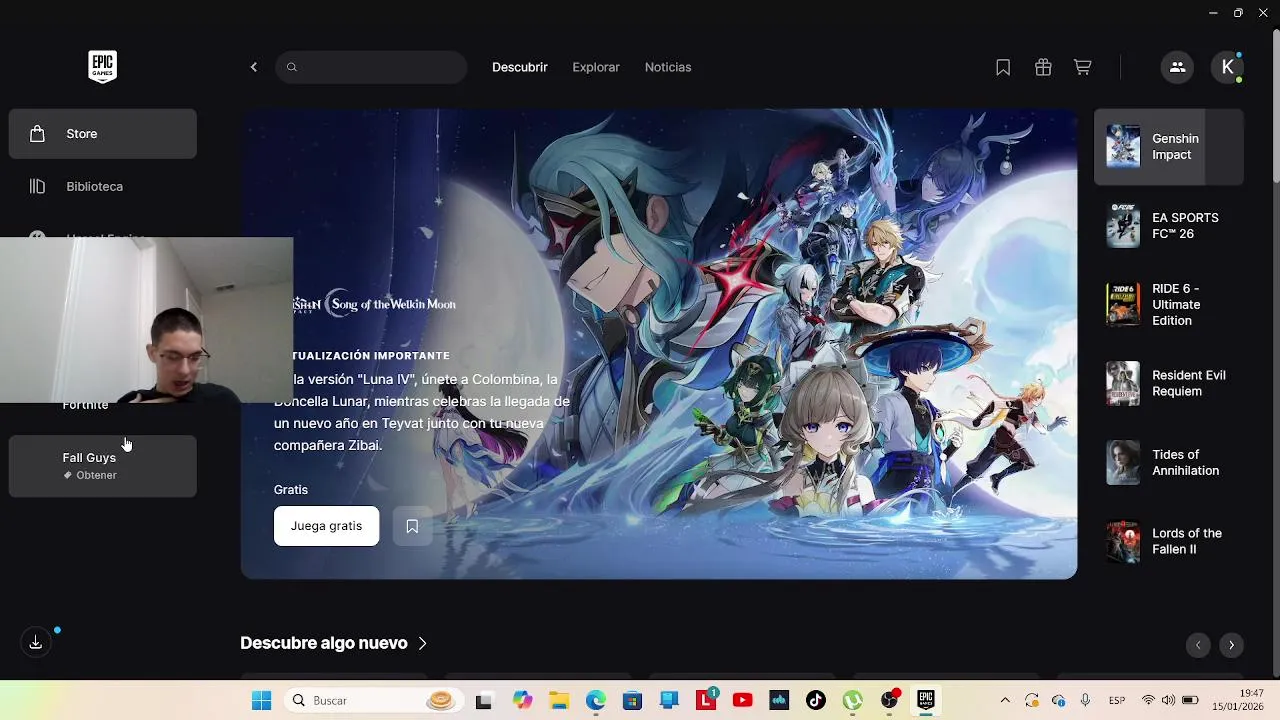Select Genshin Impact in featured list
Image resolution: width=1280 pixels, height=720 pixels.
(x=1169, y=147)
